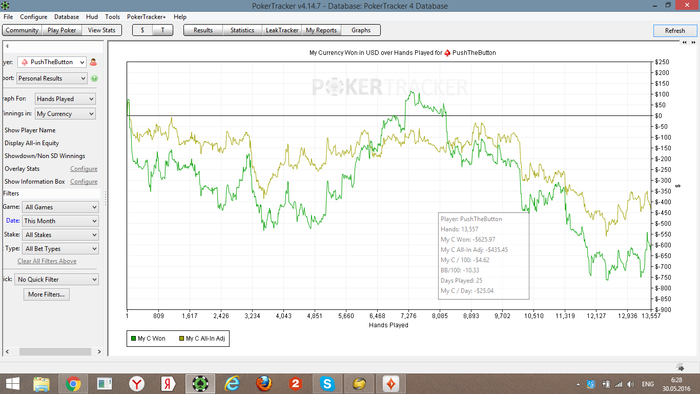The height and width of the screenshot is (394, 700).
Task: Click the green status icon next to Personal Results
Action: pyautogui.click(x=95, y=78)
